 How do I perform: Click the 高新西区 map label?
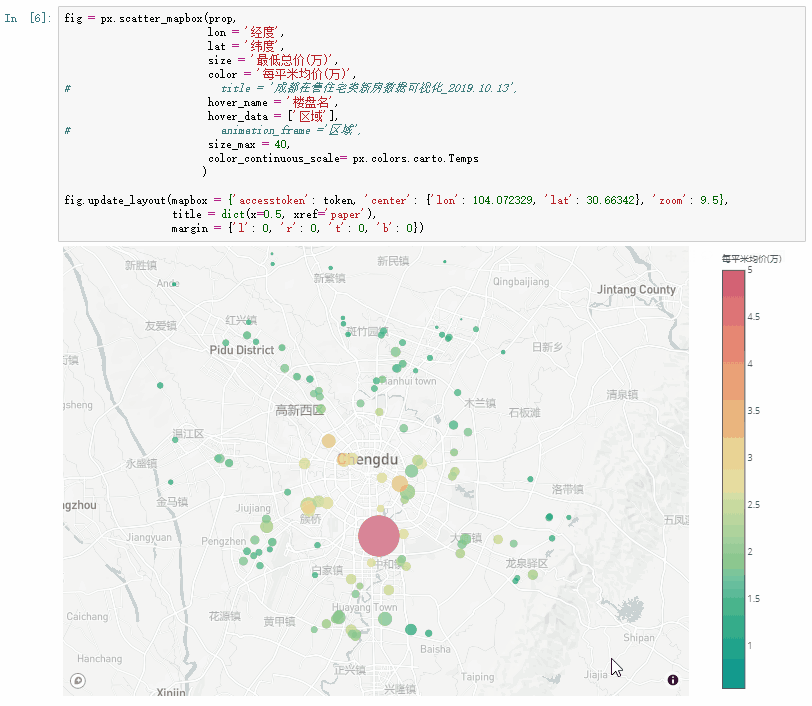(x=299, y=411)
